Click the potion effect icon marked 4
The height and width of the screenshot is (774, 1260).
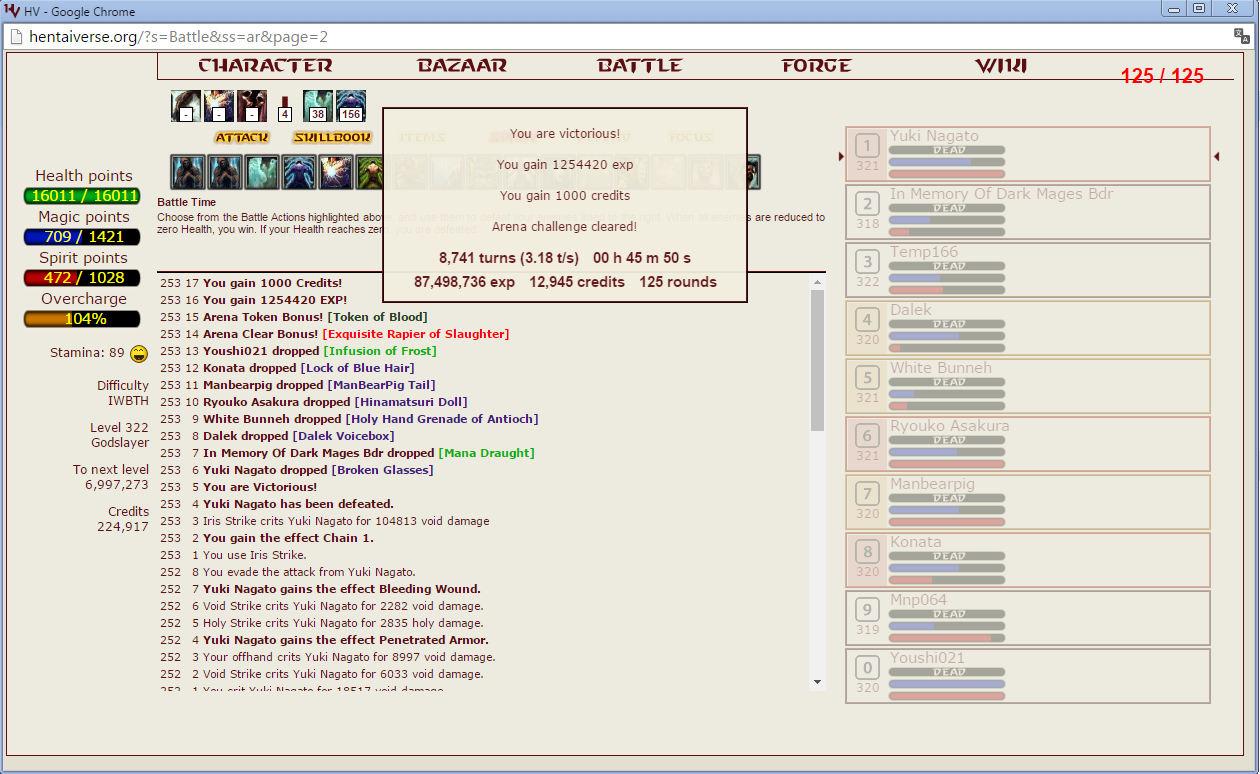coord(284,108)
